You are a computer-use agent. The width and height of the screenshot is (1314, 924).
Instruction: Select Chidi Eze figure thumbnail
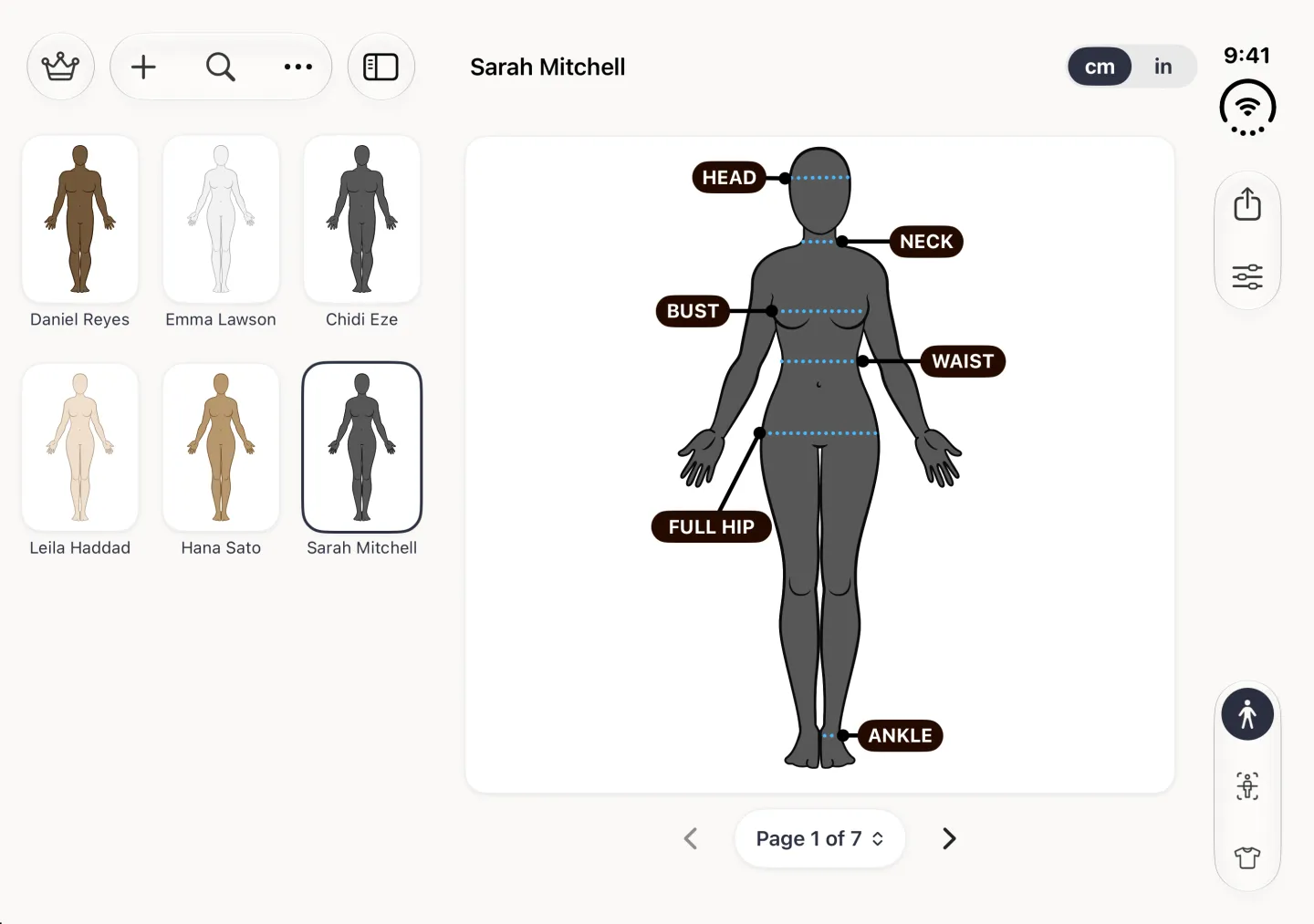tap(362, 219)
